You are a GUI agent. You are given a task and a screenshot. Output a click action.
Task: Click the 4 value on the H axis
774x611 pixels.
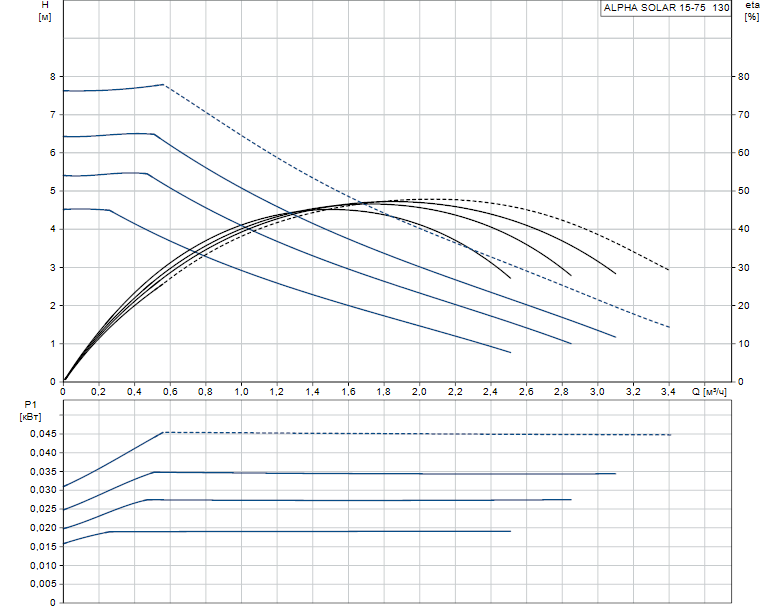[x=53, y=229]
